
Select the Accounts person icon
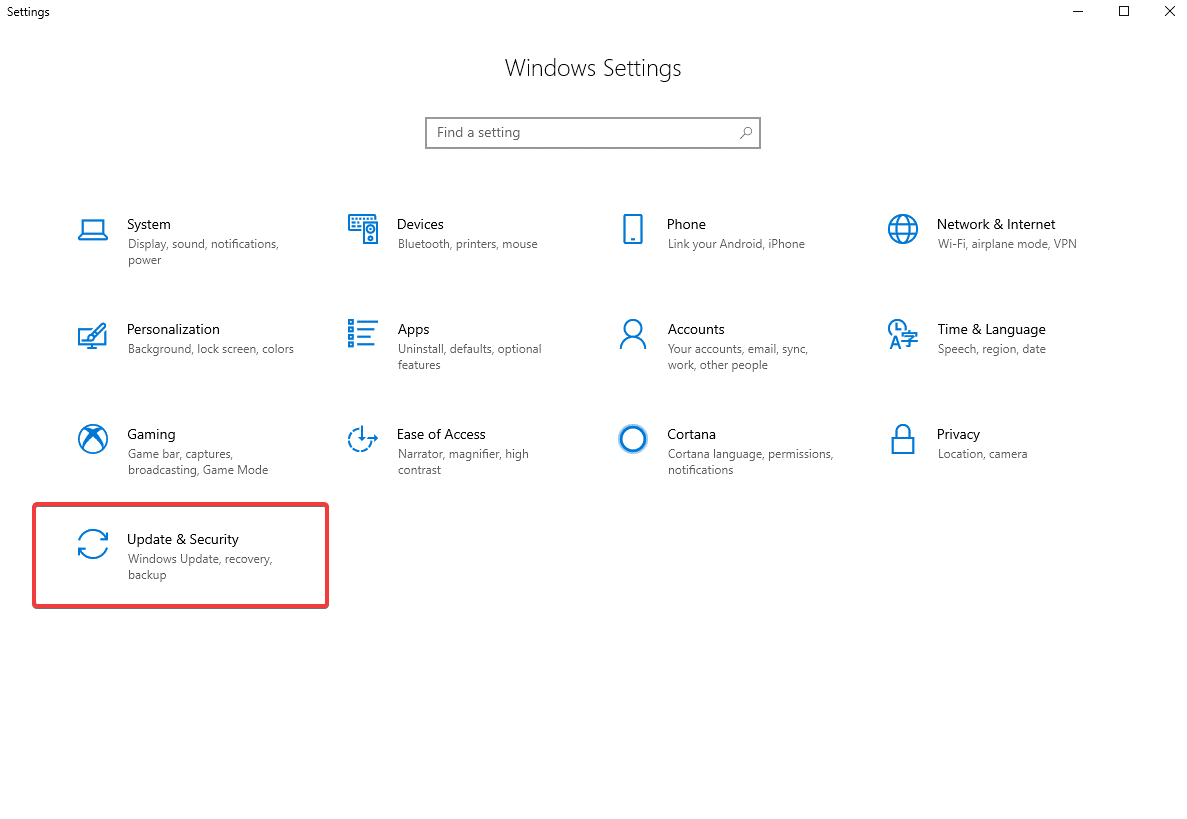click(633, 334)
